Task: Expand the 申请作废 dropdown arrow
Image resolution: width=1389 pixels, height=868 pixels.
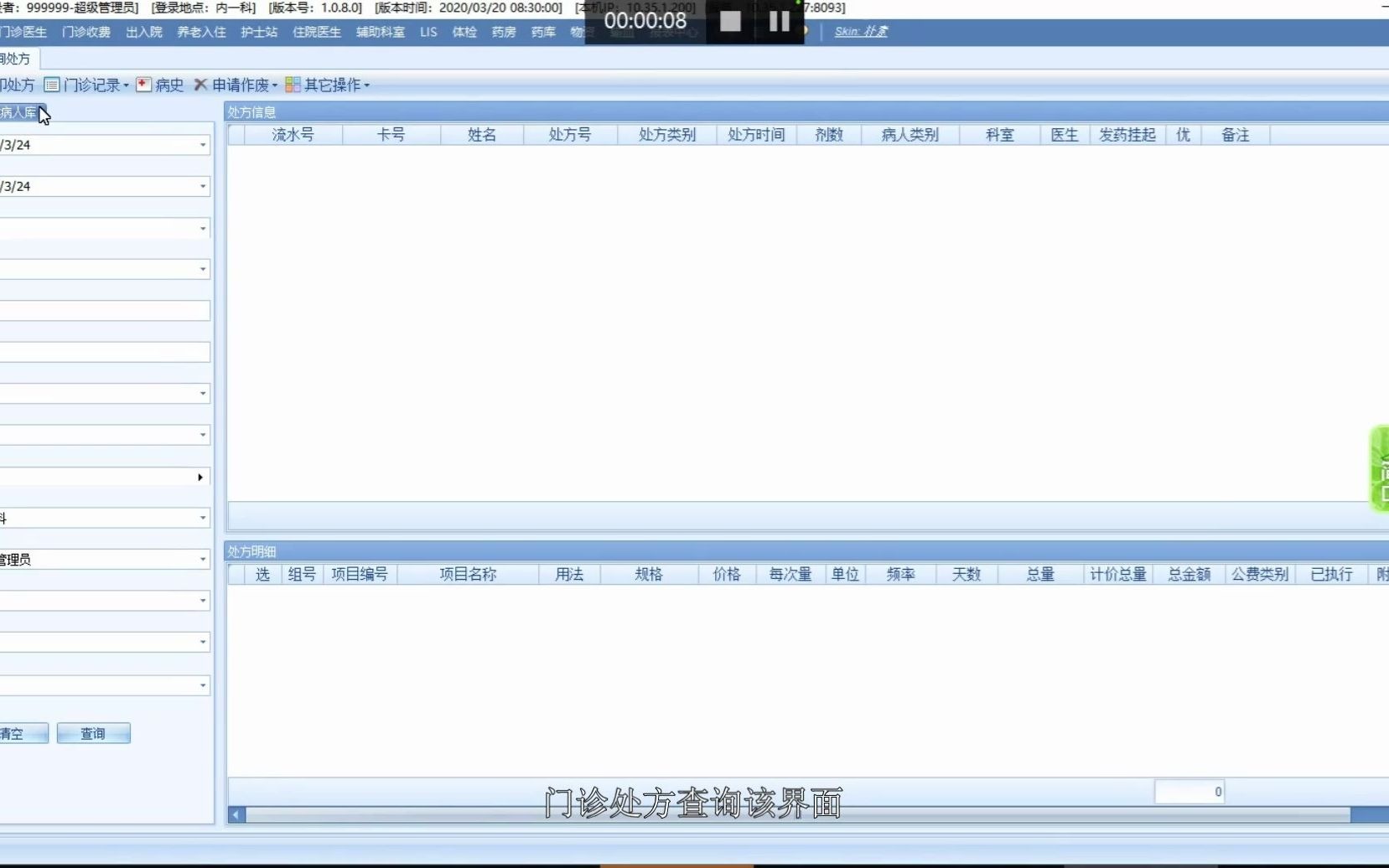Action: click(274, 85)
